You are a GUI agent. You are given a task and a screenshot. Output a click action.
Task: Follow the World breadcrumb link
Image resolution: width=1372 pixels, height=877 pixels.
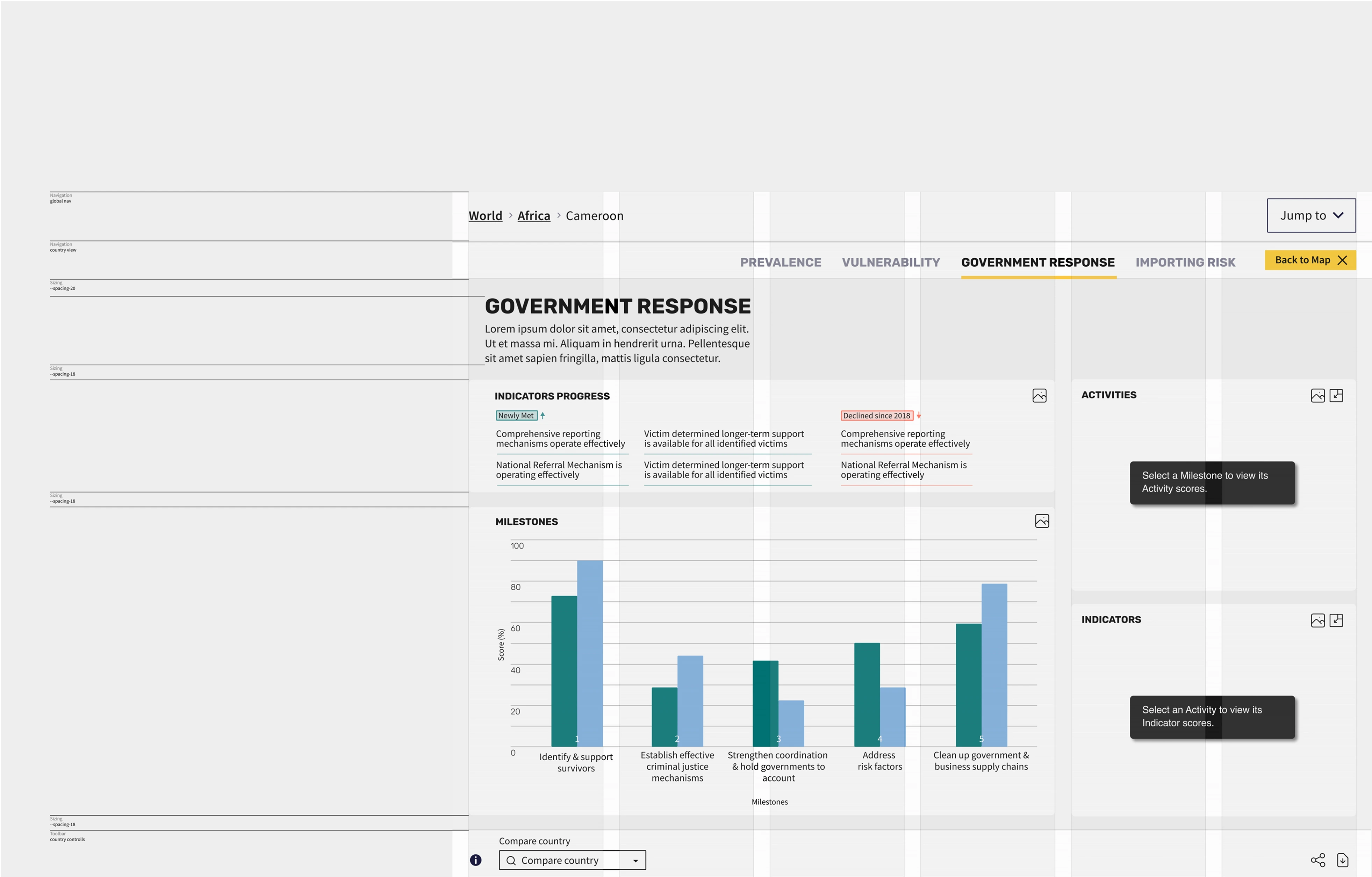click(485, 215)
